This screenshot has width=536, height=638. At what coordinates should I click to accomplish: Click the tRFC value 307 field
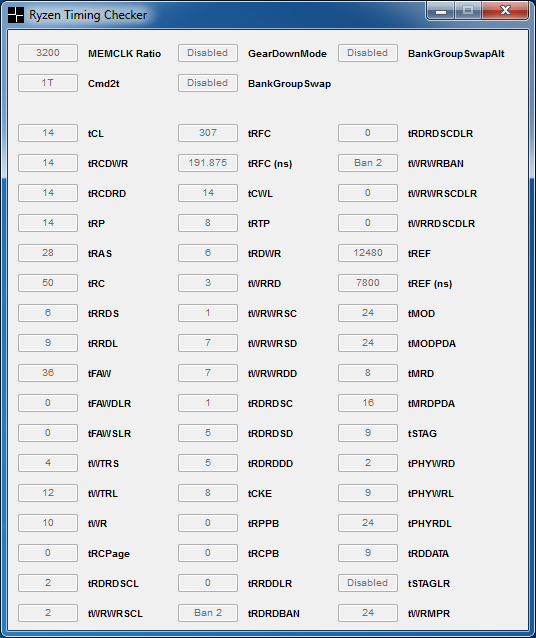tap(208, 133)
